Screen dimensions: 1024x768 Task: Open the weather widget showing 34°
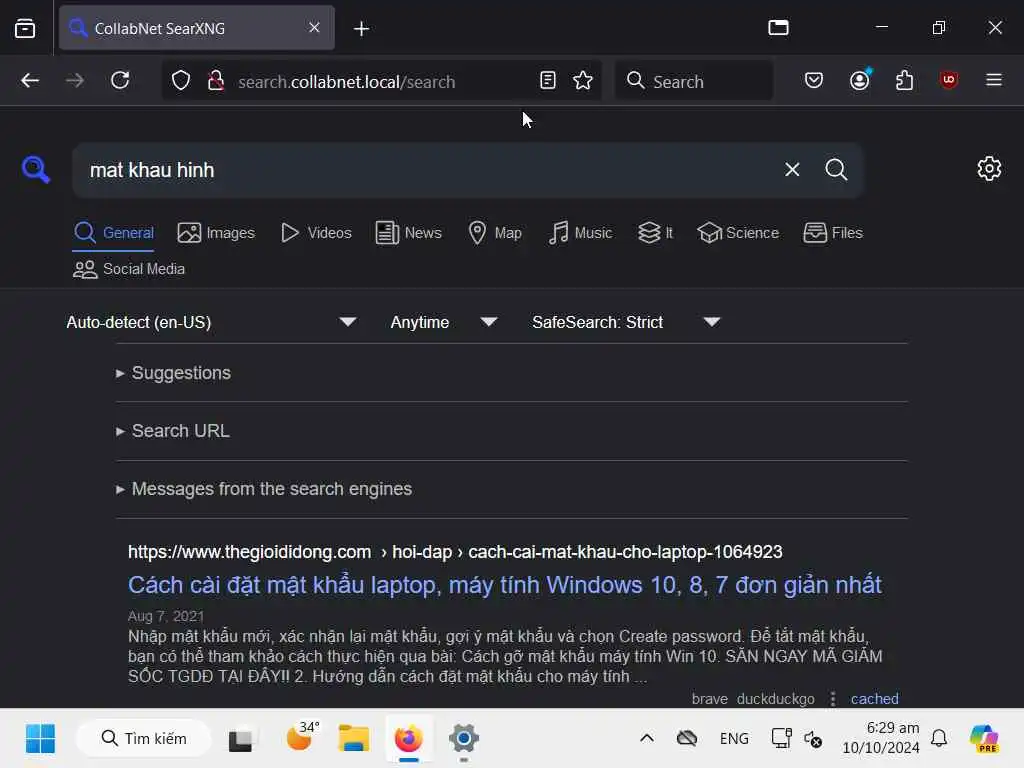pos(302,737)
